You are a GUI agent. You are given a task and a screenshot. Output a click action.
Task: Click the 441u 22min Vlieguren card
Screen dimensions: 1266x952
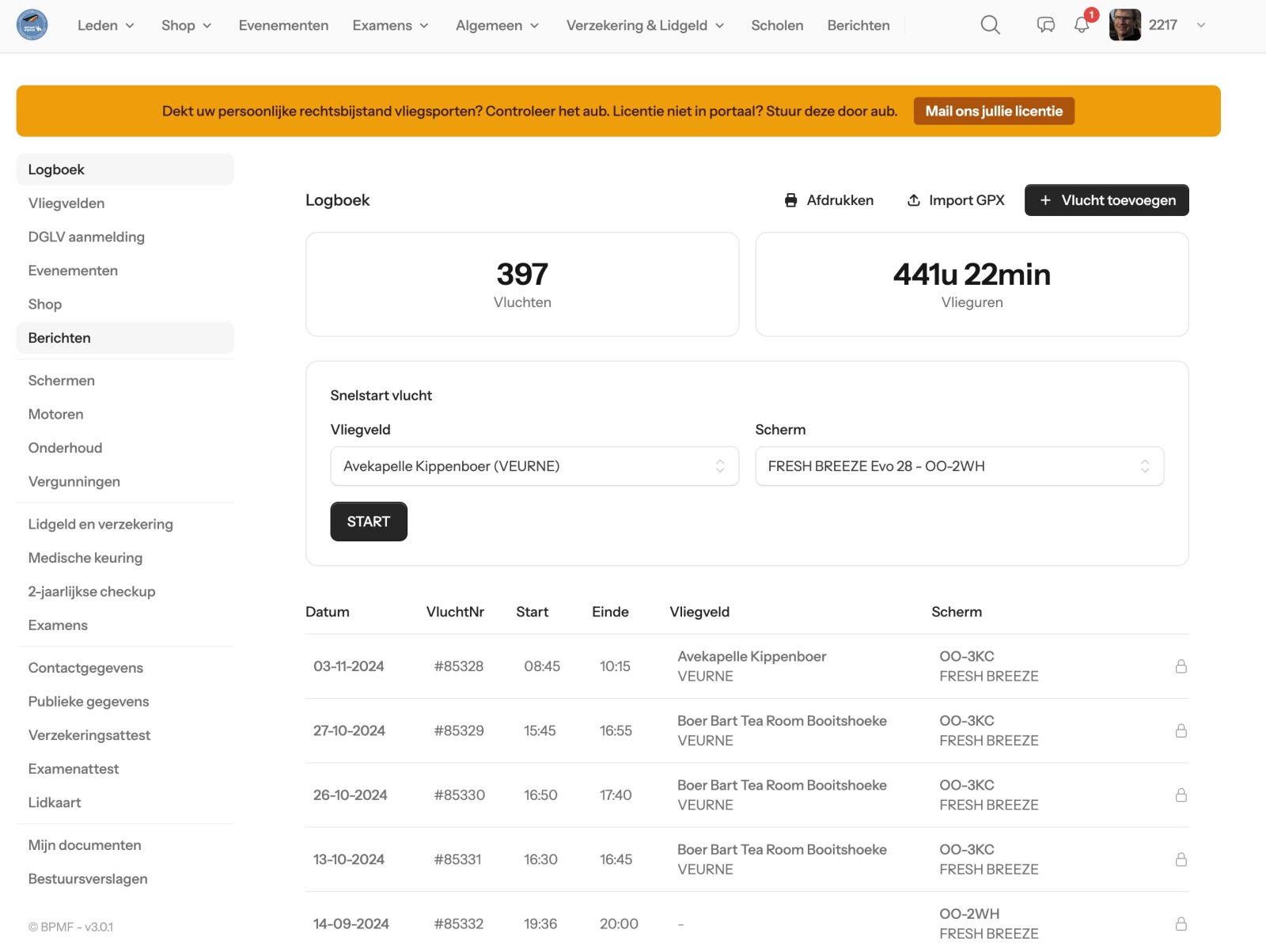[972, 284]
